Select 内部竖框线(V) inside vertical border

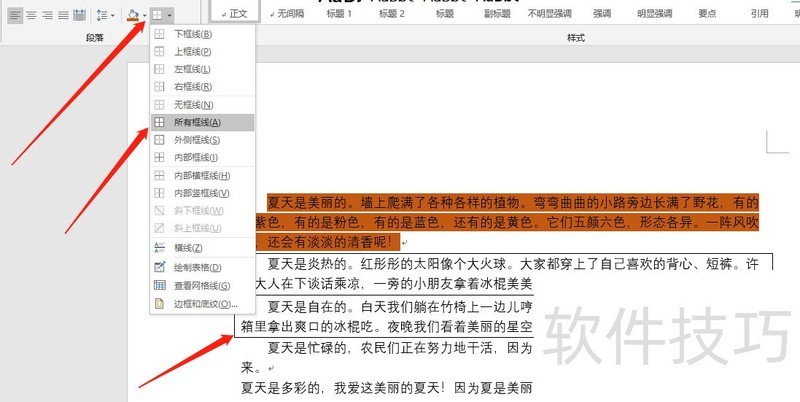203,193
